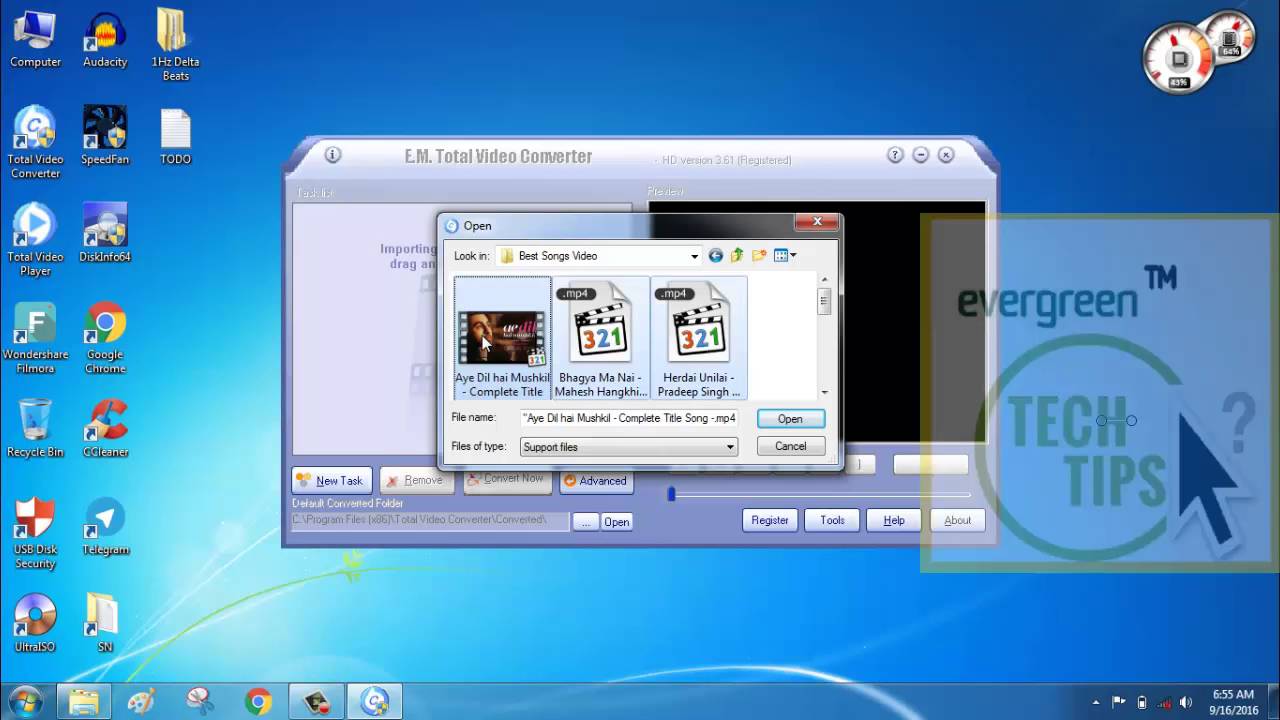Select the UltraISO desktop icon

35,622
